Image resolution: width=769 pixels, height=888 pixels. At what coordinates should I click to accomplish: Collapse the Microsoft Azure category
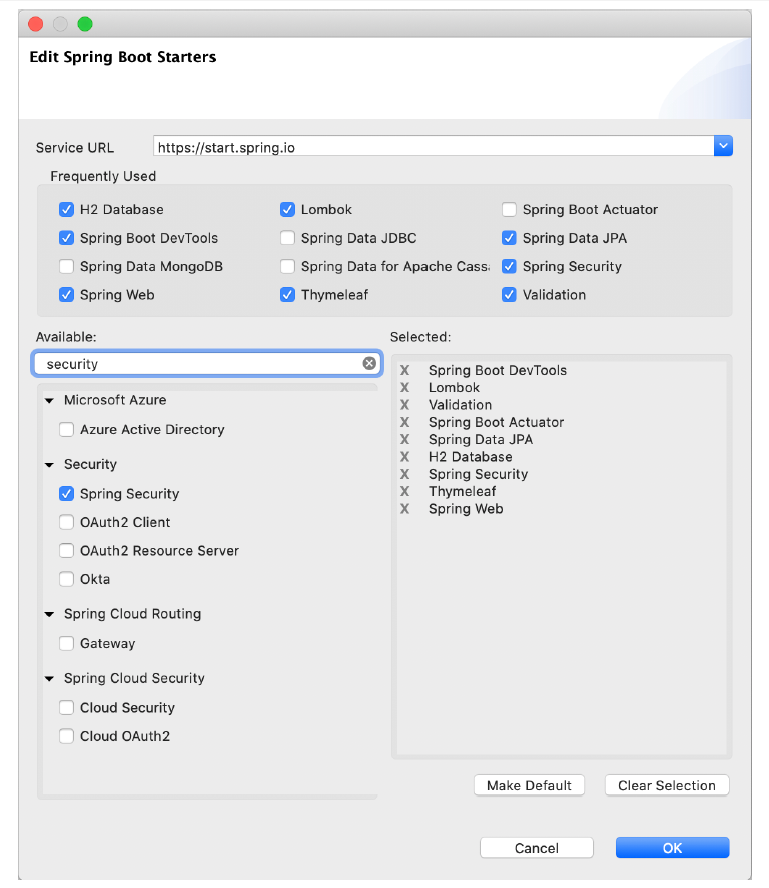click(49, 401)
